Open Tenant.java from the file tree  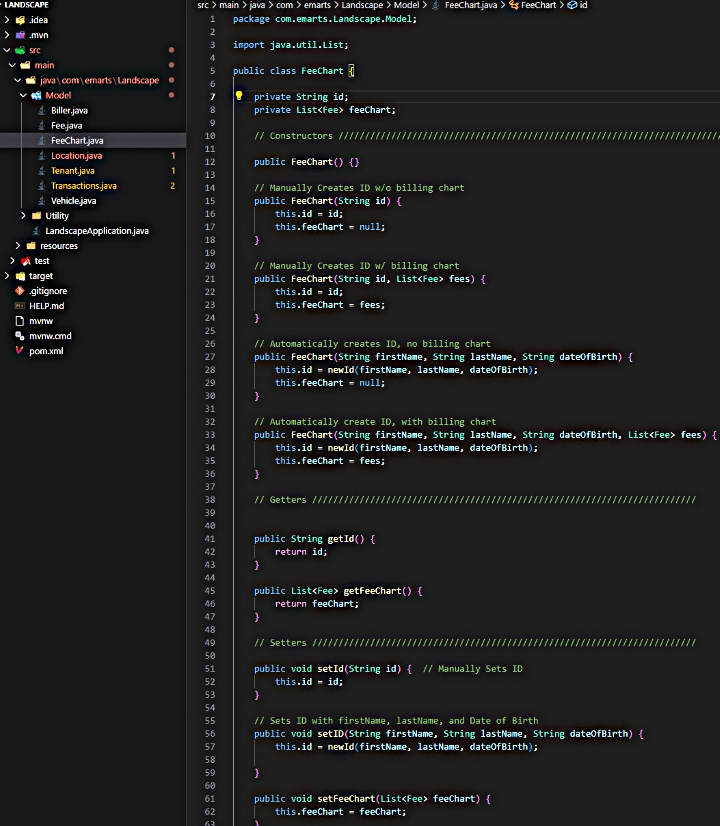point(72,171)
